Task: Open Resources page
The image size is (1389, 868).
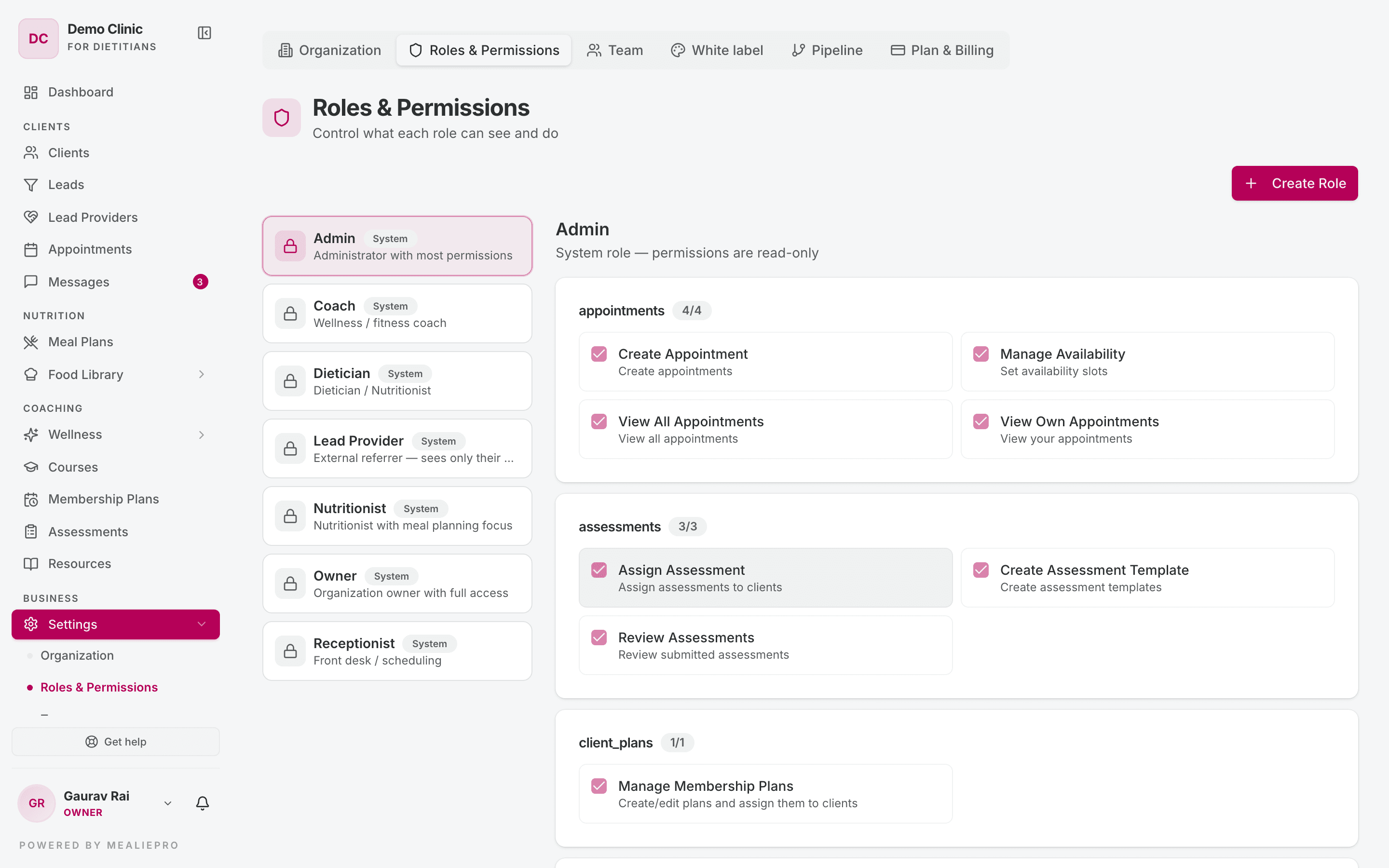Action: 115,564
